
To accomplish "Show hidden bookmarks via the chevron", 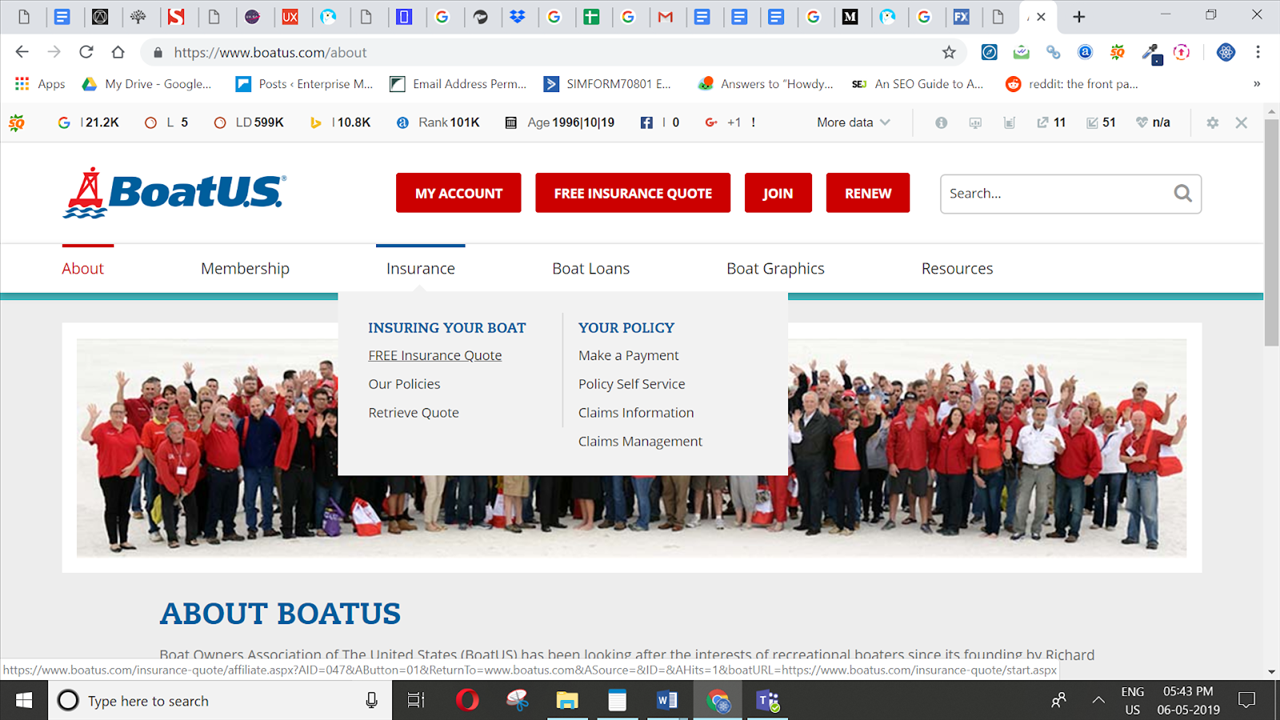I will pos(1257,84).
